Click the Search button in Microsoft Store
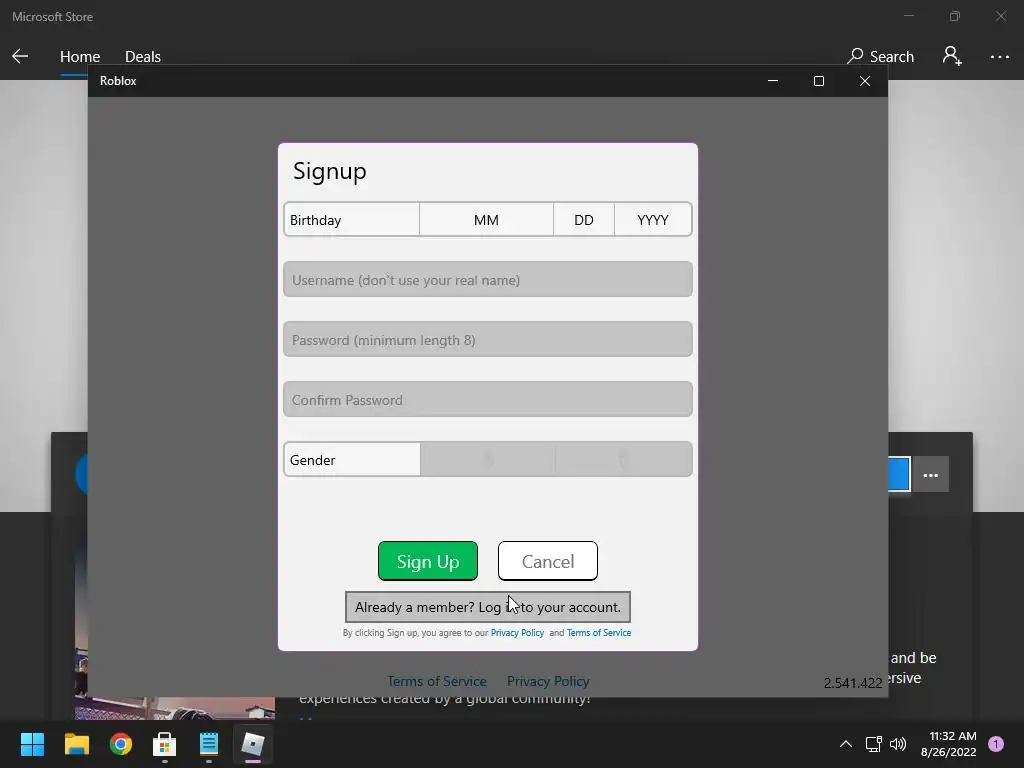 (x=880, y=57)
